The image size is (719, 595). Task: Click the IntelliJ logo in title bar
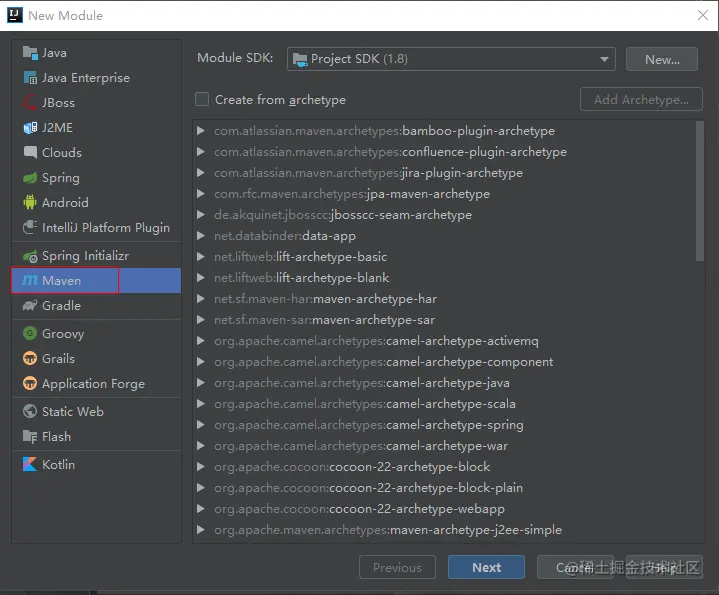(x=15, y=15)
